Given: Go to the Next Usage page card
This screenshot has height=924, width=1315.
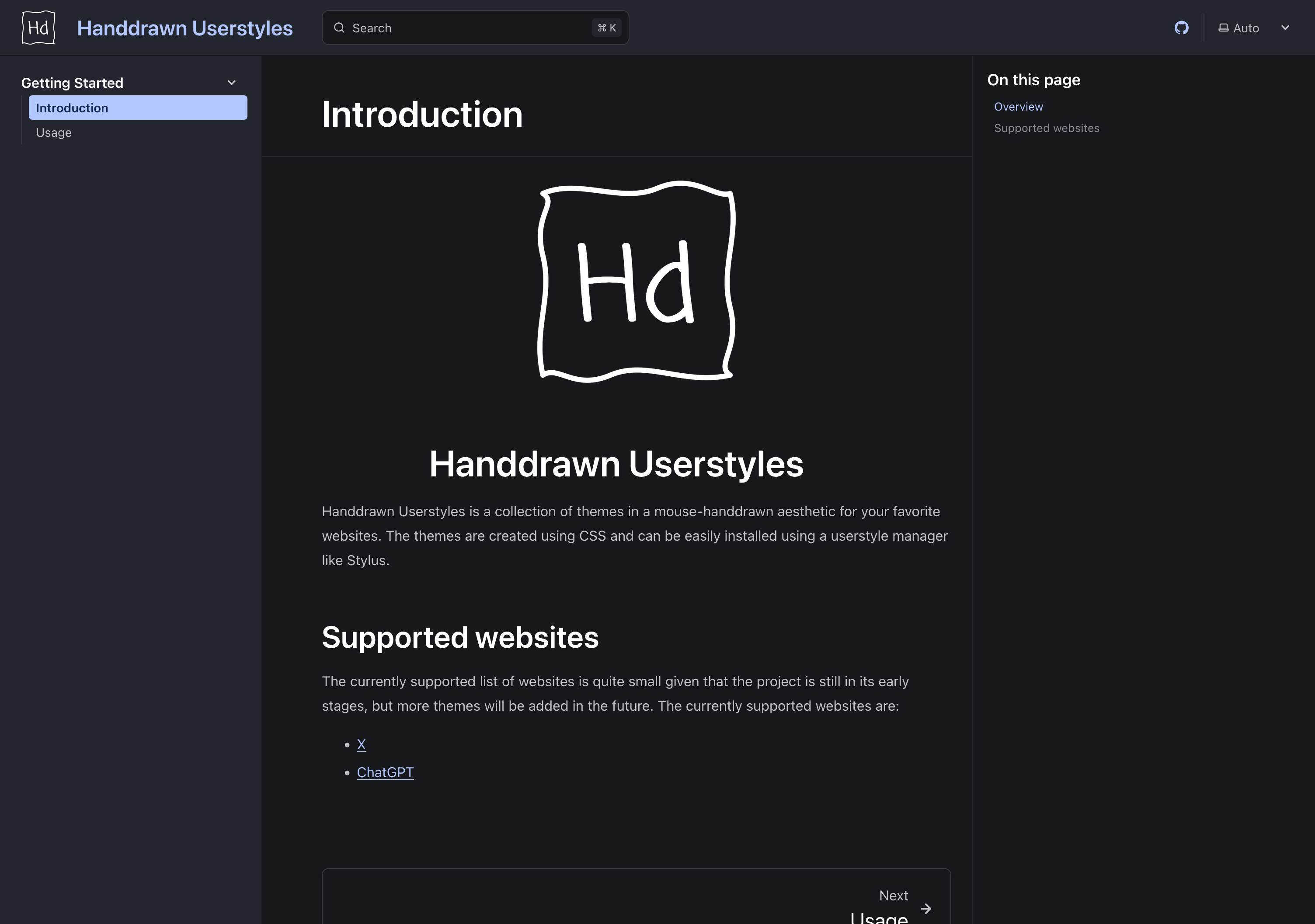Looking at the screenshot, I should [637, 896].
